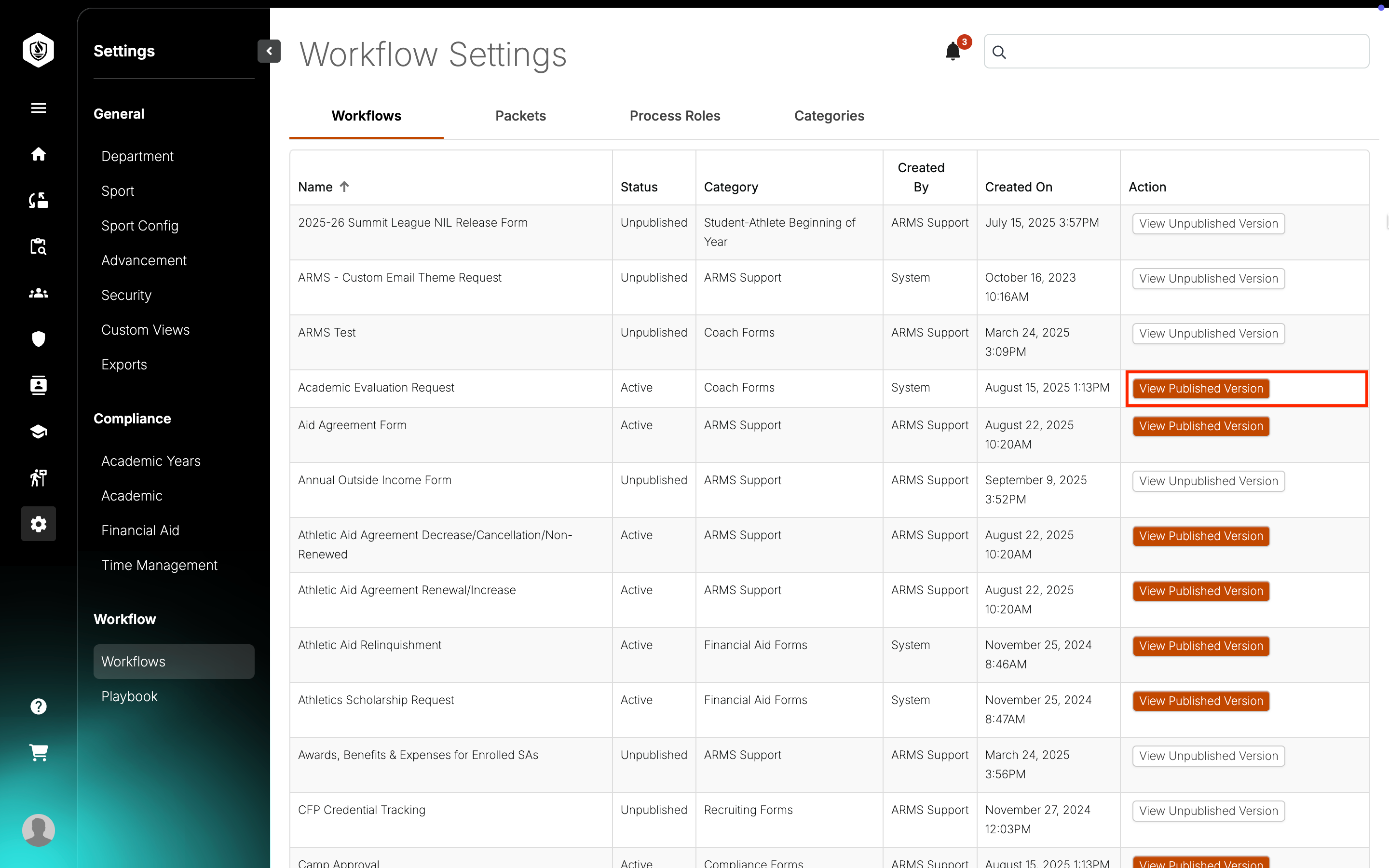Screen dimensions: 1389x868
Task: Open the graduation cap icon in sidebar
Action: (x=39, y=432)
